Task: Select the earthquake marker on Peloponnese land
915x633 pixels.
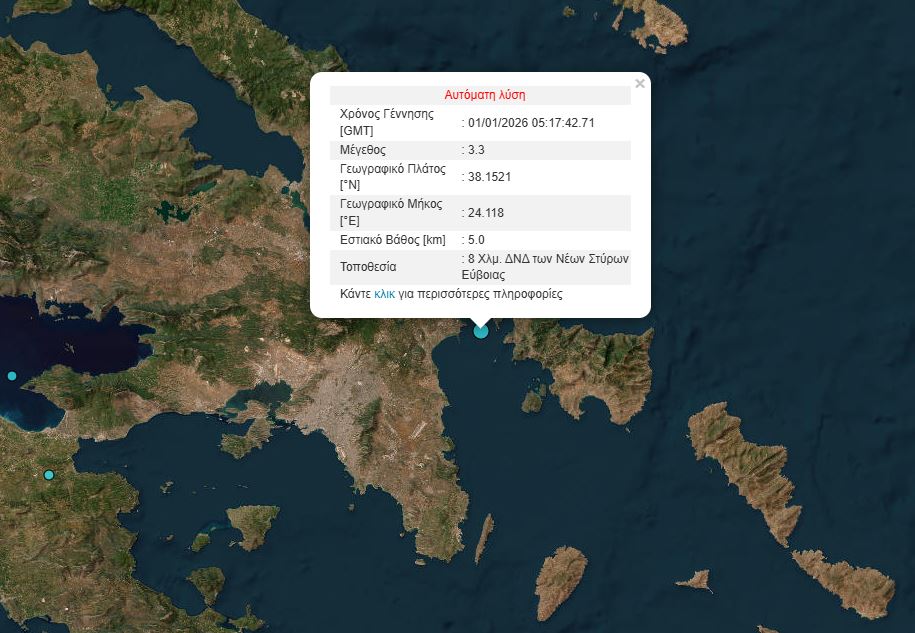Action: (48, 475)
